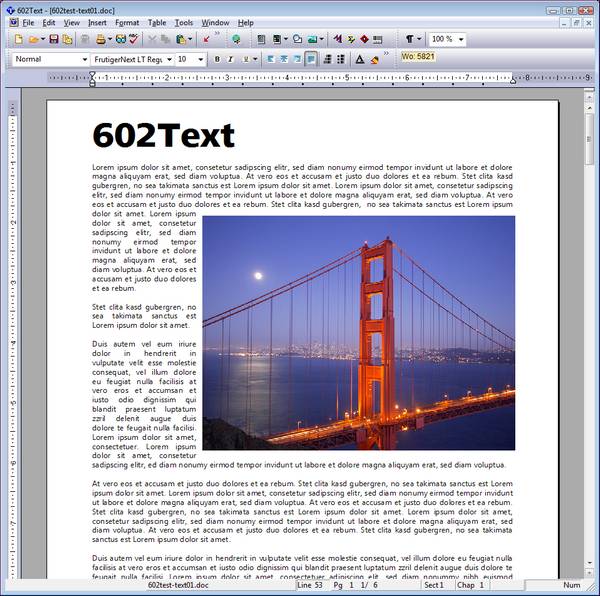Click the table grid icon beside red diamond
This screenshot has width=600, height=596.
pos(378,39)
